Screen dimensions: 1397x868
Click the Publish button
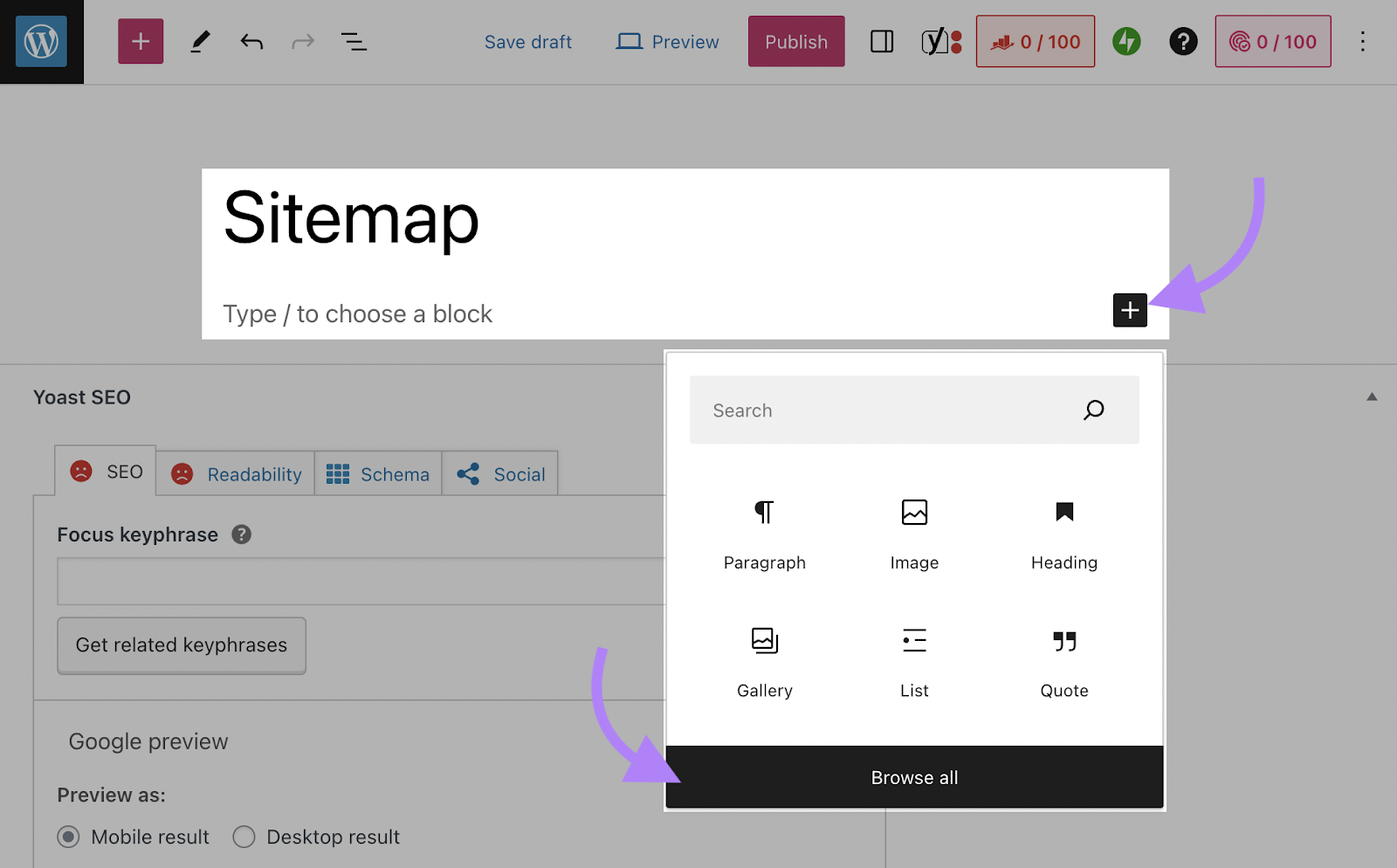point(795,41)
